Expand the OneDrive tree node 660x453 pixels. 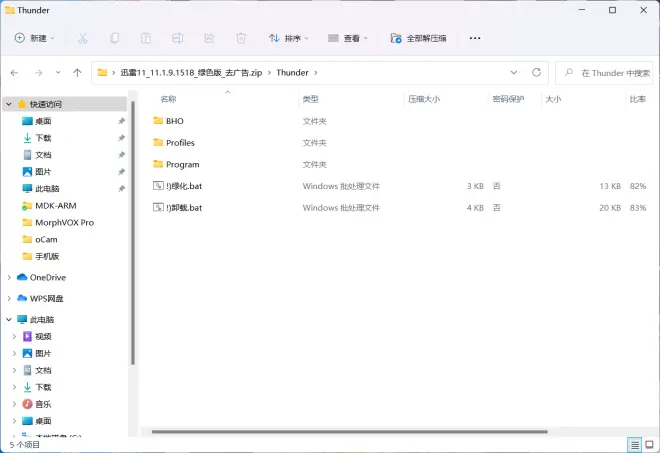[x=10, y=277]
